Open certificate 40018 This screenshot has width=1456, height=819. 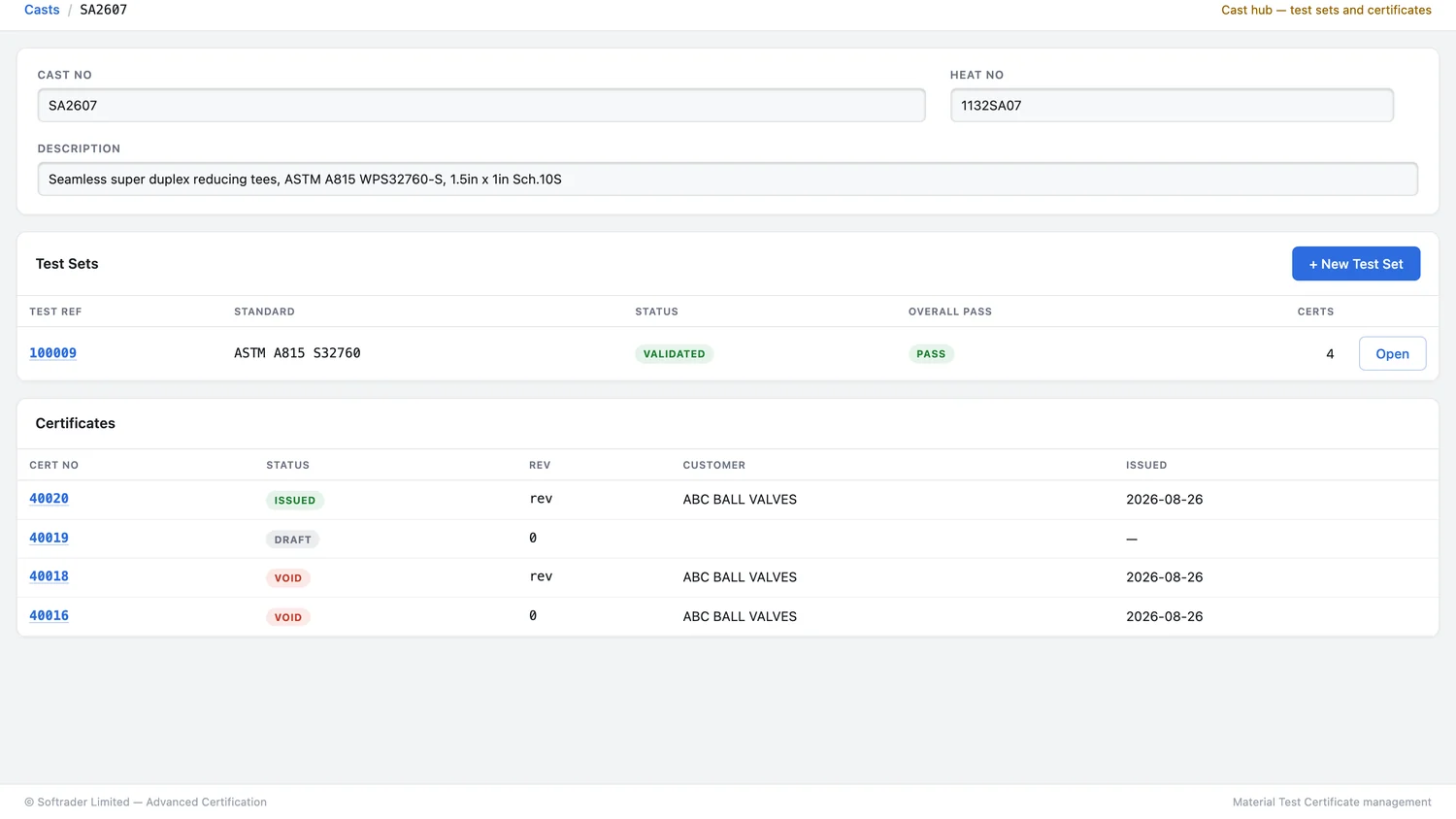point(49,576)
